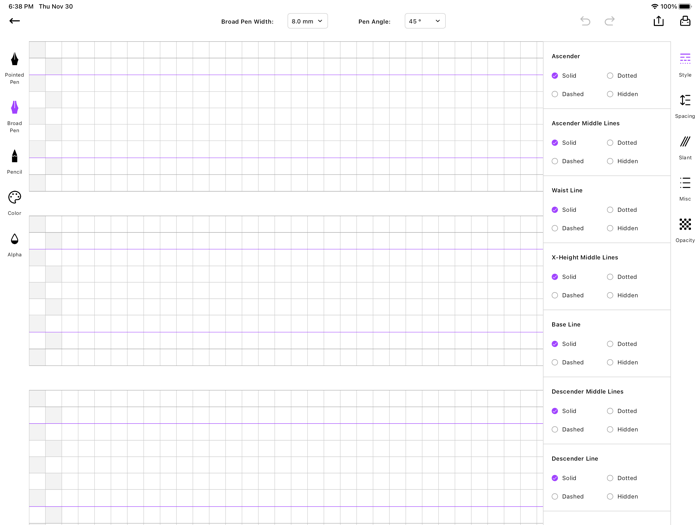The image size is (700, 525).
Task: Select Solid for X-Height Middle Lines
Action: [x=564, y=277]
